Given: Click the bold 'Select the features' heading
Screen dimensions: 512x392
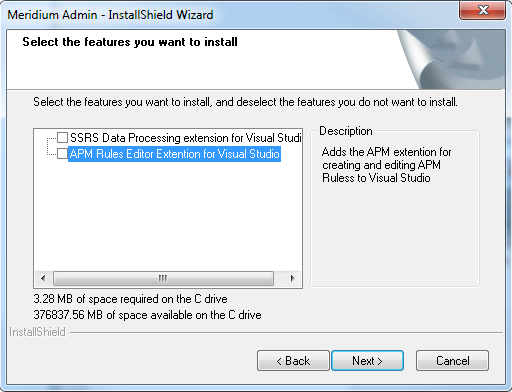Looking at the screenshot, I should click(x=130, y=42).
